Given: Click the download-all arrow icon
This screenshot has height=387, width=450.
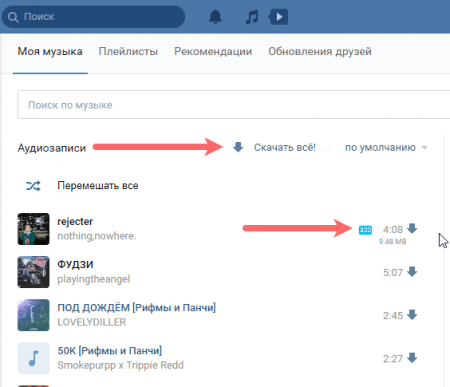Looking at the screenshot, I should coord(238,147).
